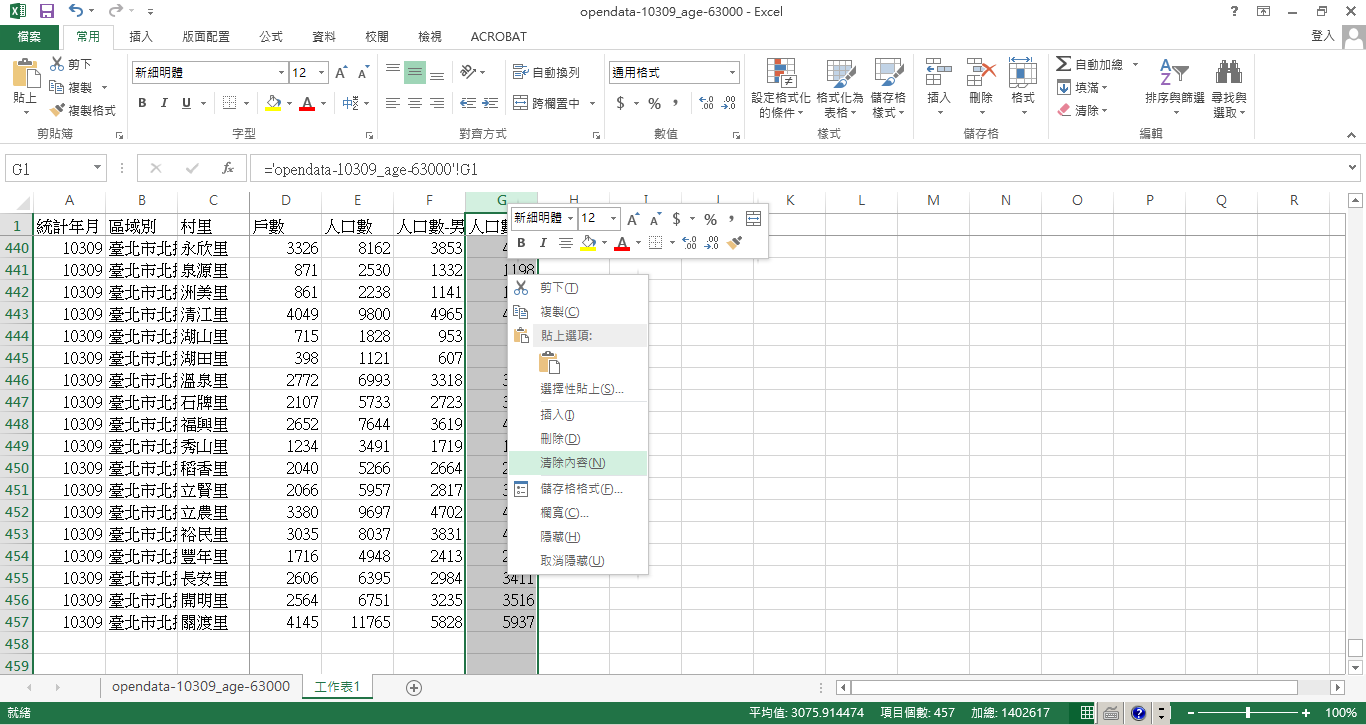Click inside the formula bar text

pyautogui.click(x=700, y=169)
